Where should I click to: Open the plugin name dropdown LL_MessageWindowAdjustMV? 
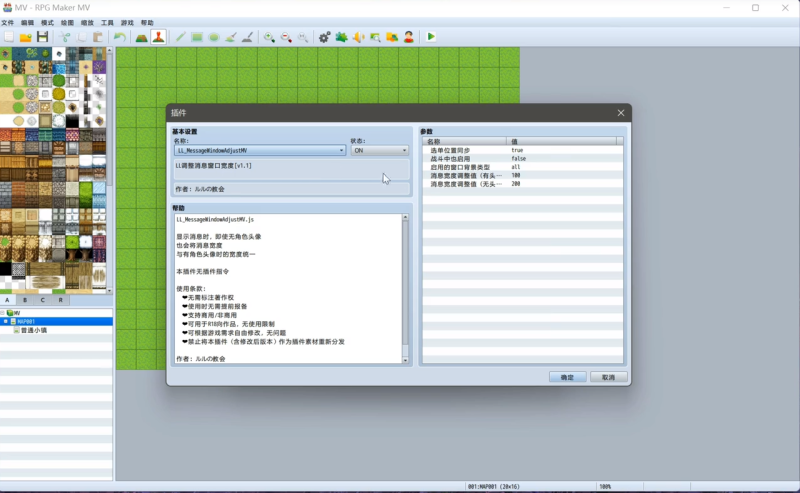click(260, 151)
